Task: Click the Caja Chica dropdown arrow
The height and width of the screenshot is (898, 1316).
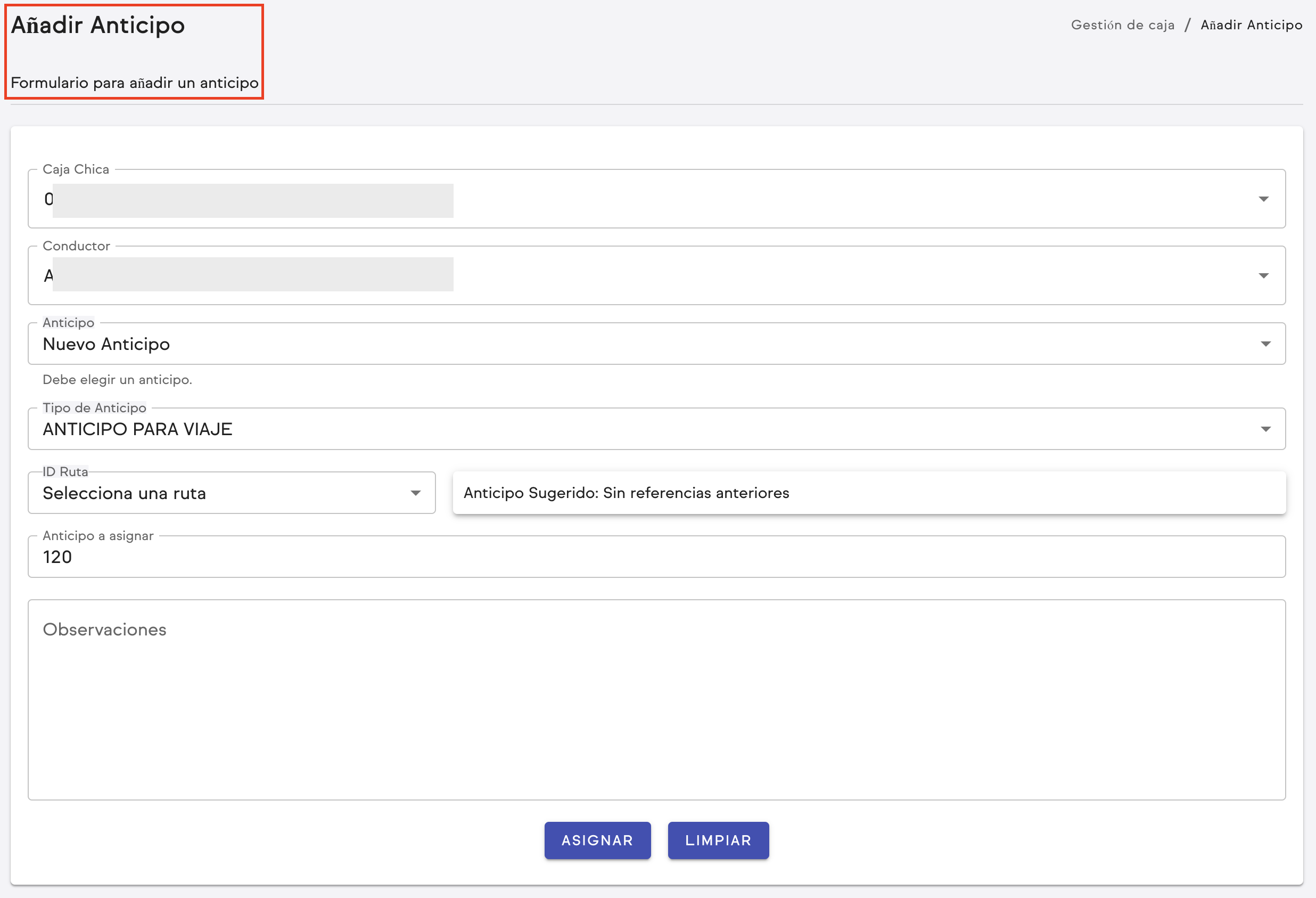Action: (x=1263, y=199)
